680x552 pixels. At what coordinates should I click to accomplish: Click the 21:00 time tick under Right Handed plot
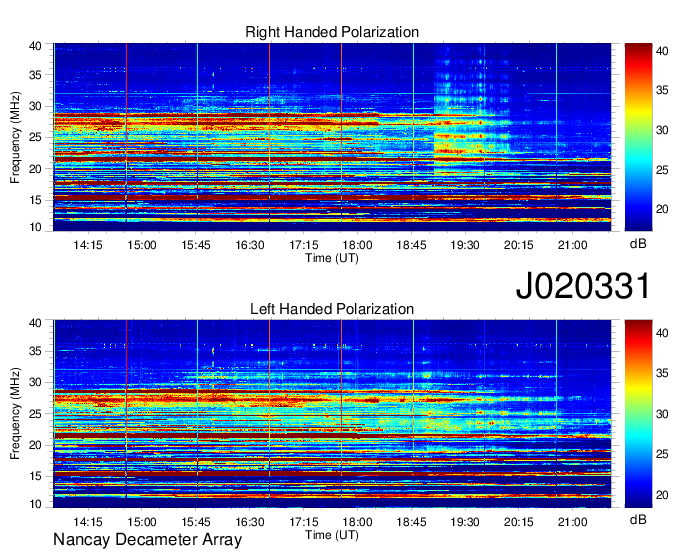coord(572,245)
